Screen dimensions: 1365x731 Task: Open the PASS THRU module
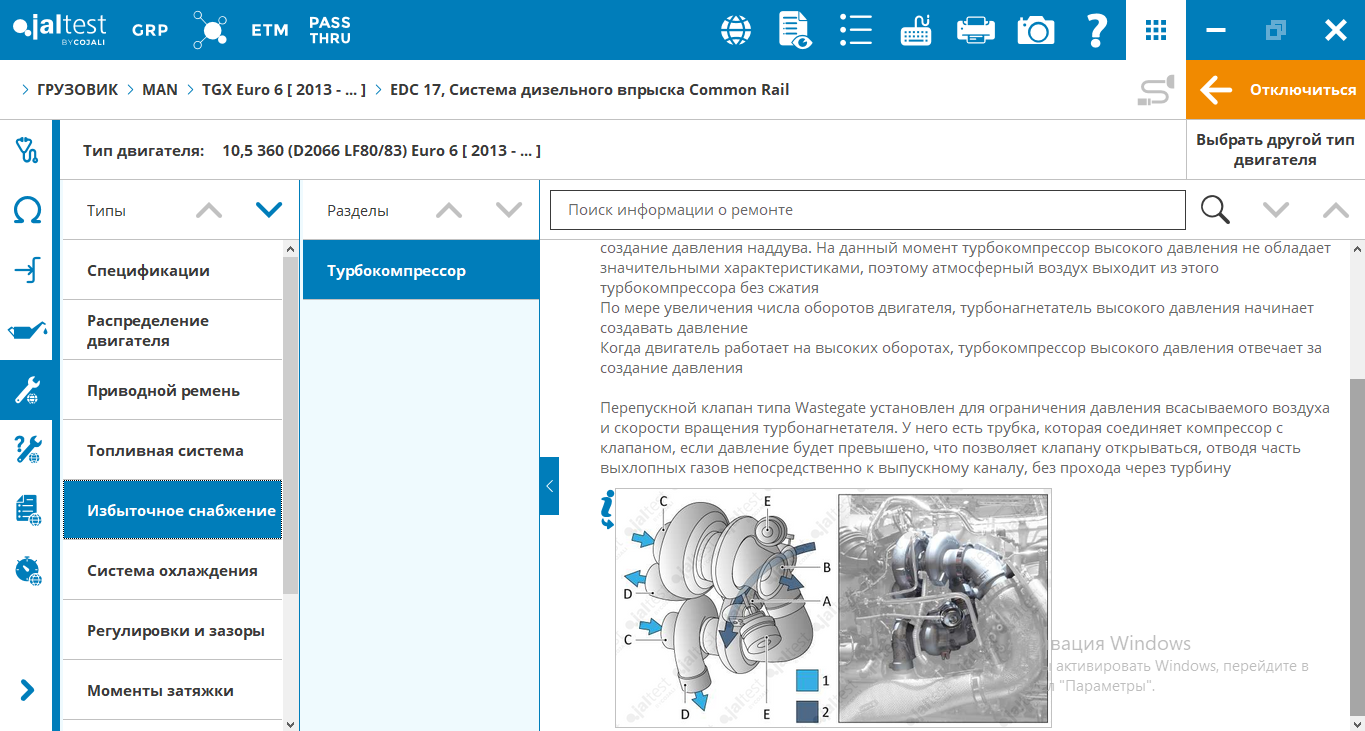pyautogui.click(x=330, y=30)
